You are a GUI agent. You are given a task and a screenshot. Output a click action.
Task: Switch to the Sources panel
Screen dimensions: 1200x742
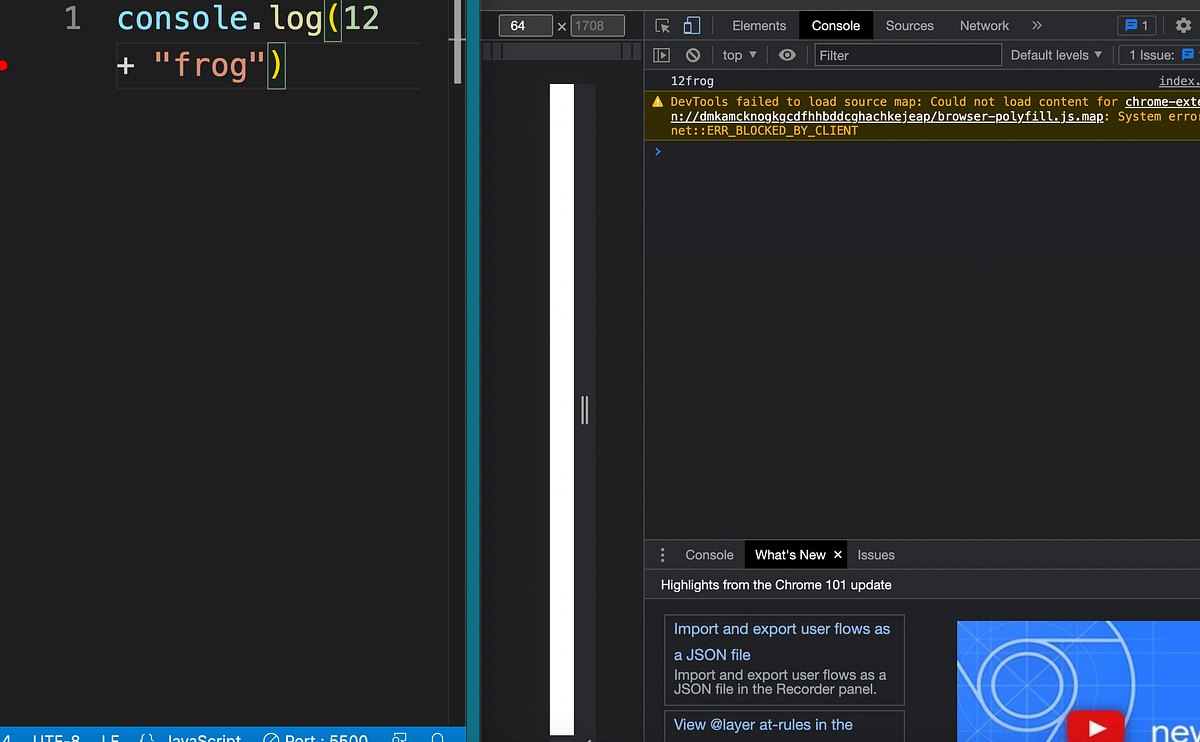(x=909, y=25)
